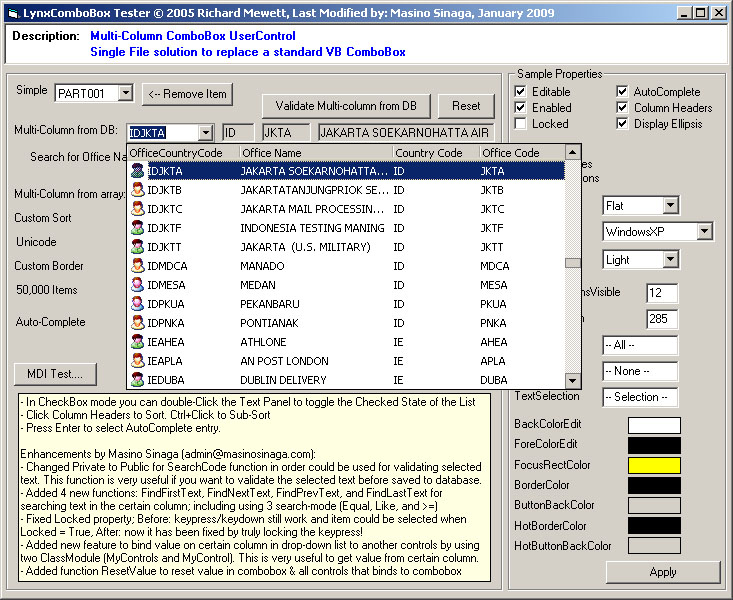Click the person icon beside IDJKTT row

pos(138,247)
